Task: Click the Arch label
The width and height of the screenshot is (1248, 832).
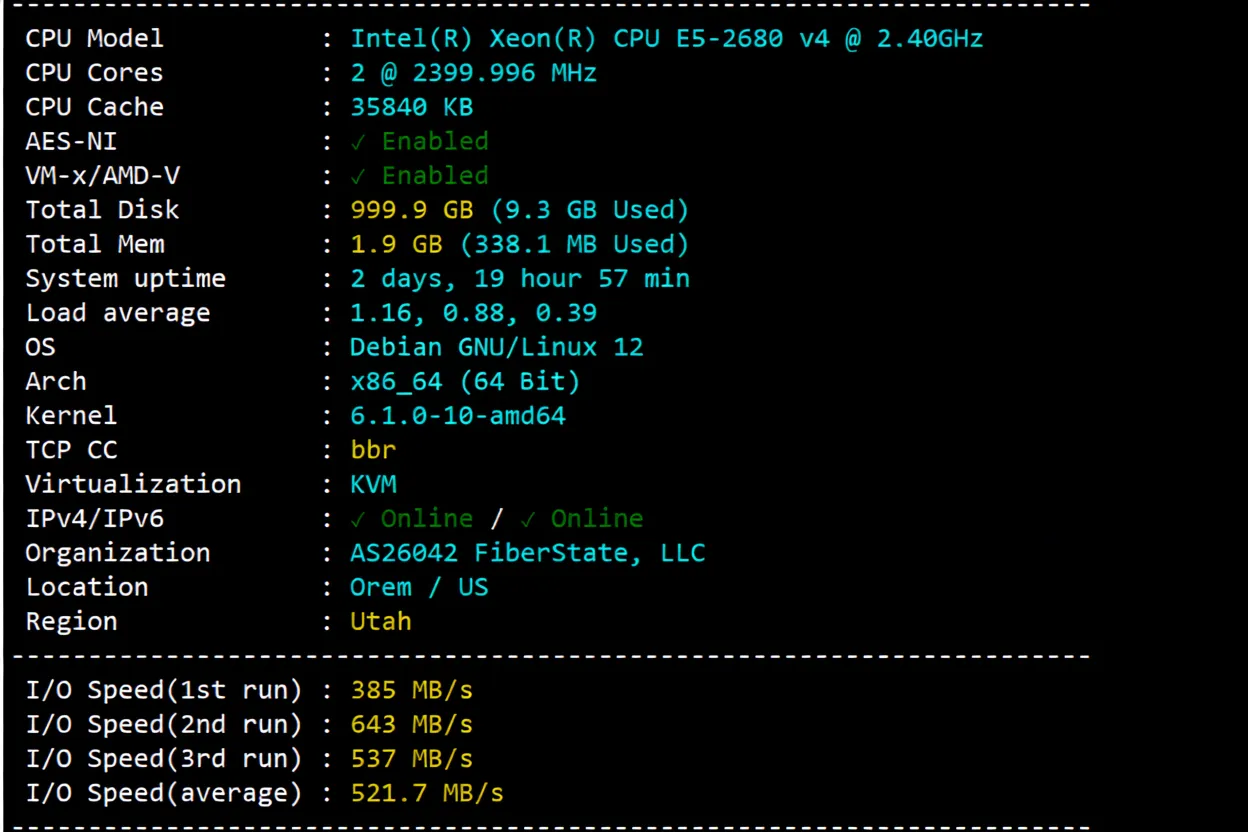Action: point(56,381)
